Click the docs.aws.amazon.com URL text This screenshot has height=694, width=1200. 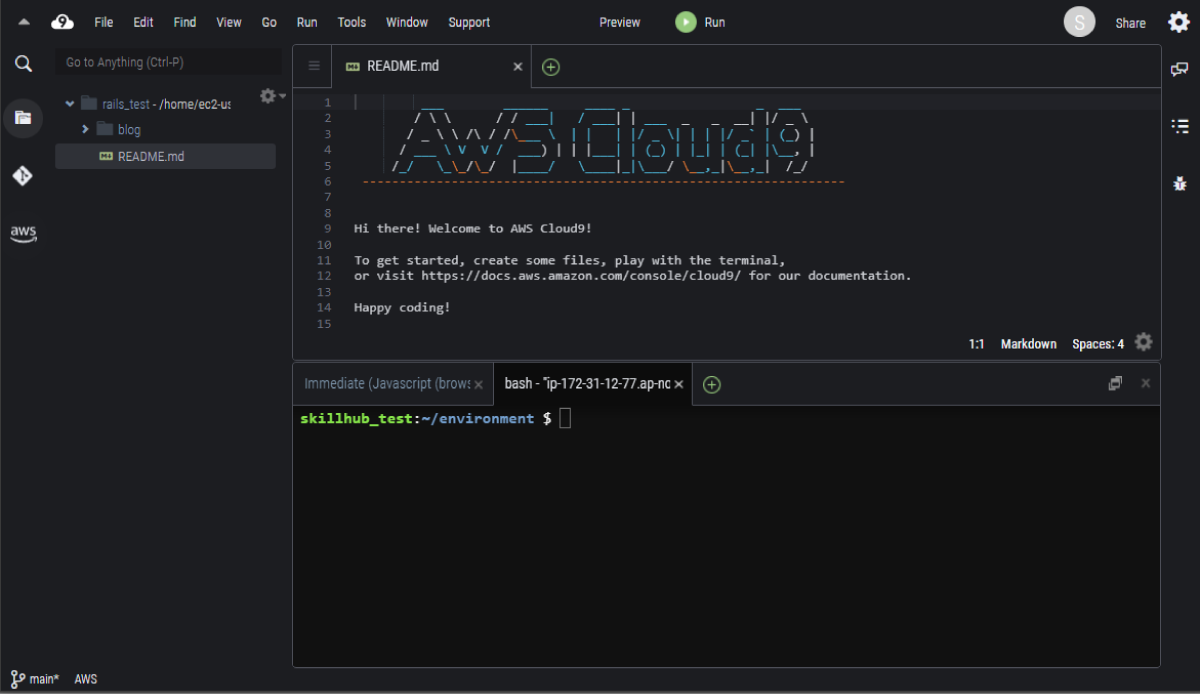click(x=580, y=276)
